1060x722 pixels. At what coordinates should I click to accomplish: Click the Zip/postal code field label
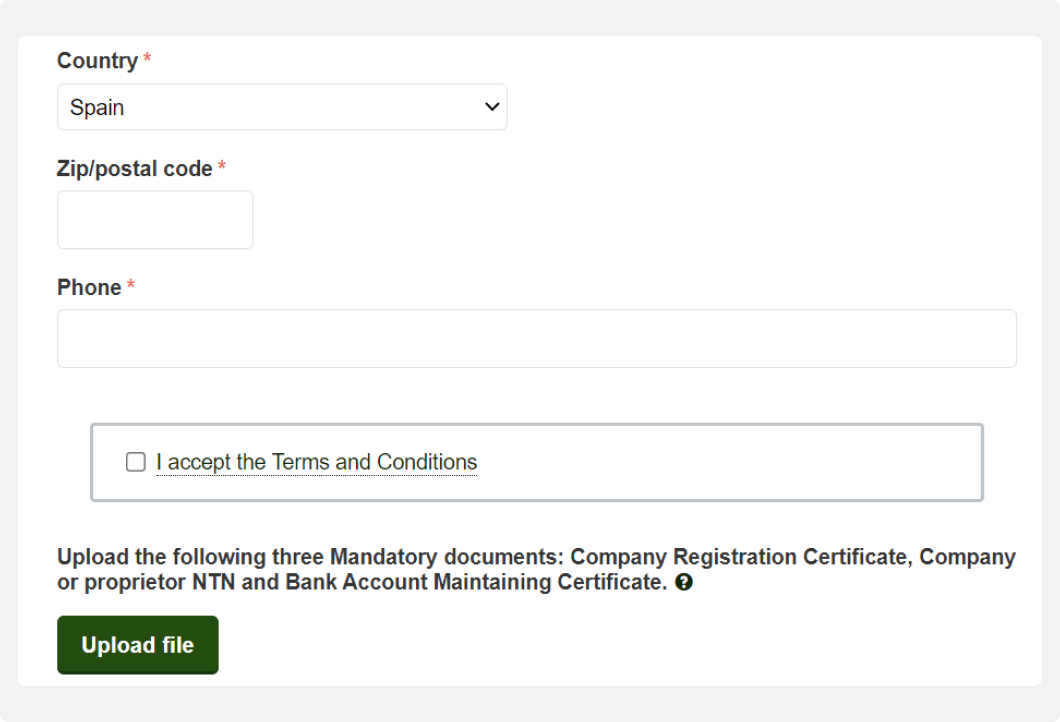(x=134, y=169)
